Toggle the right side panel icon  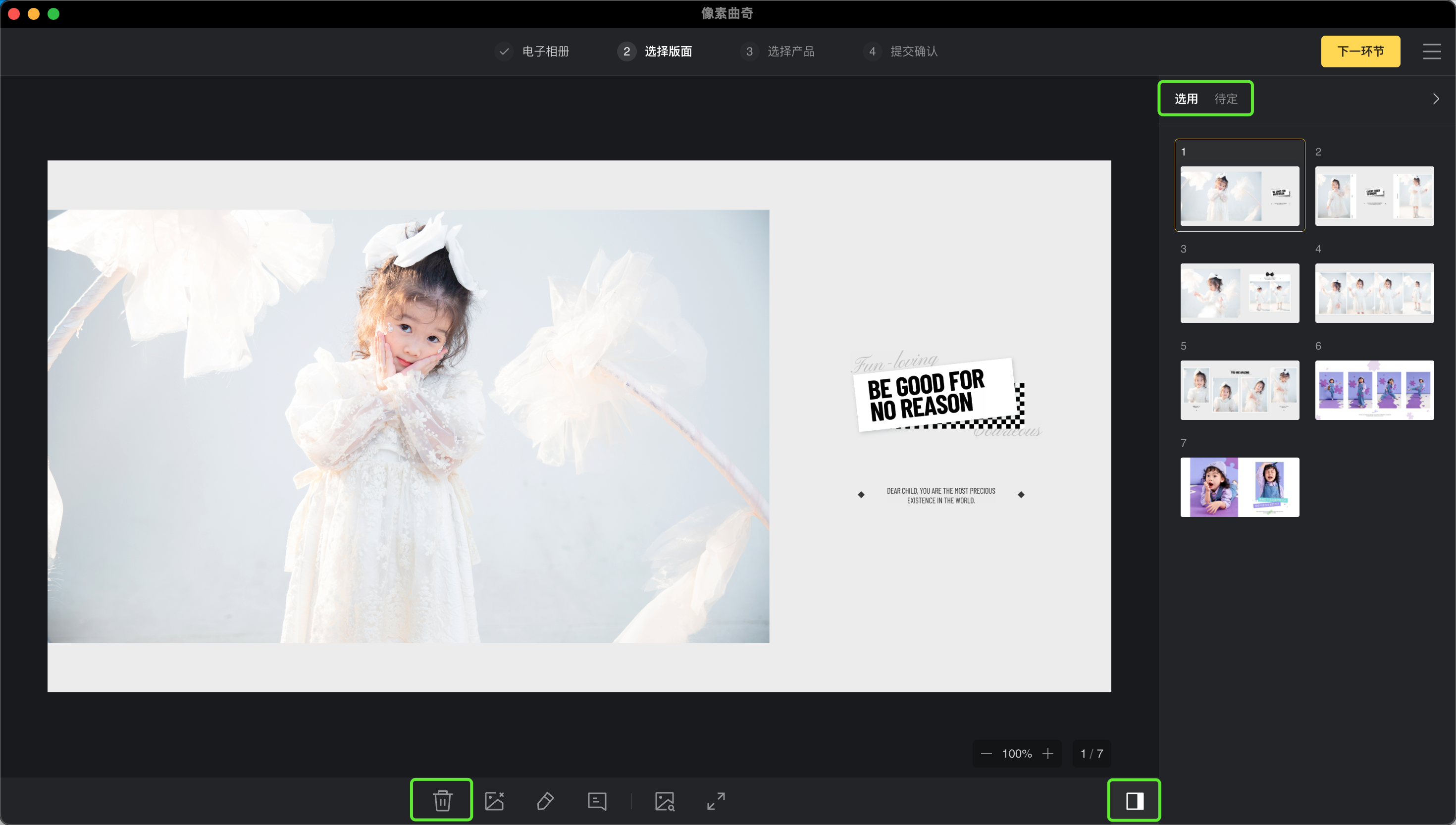coord(1134,801)
